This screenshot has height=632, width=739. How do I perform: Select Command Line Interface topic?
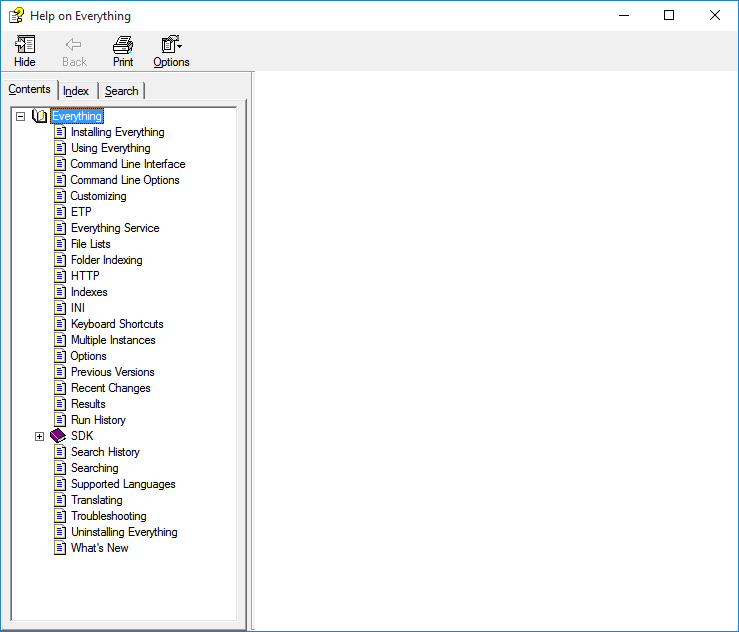[128, 164]
